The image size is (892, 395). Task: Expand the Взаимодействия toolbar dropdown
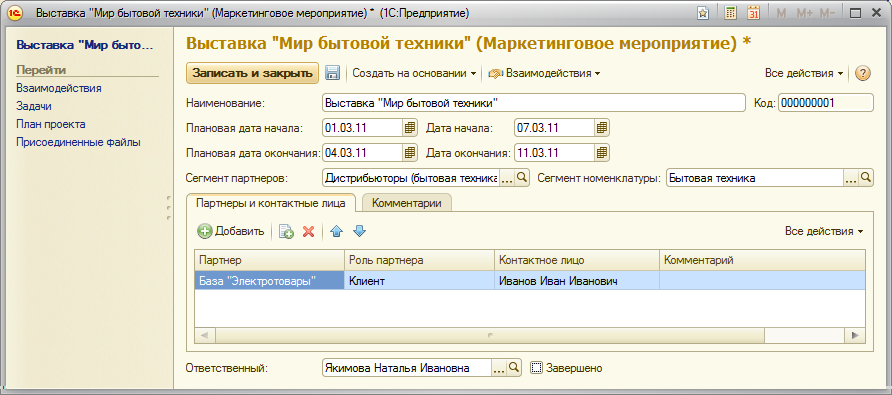point(544,73)
